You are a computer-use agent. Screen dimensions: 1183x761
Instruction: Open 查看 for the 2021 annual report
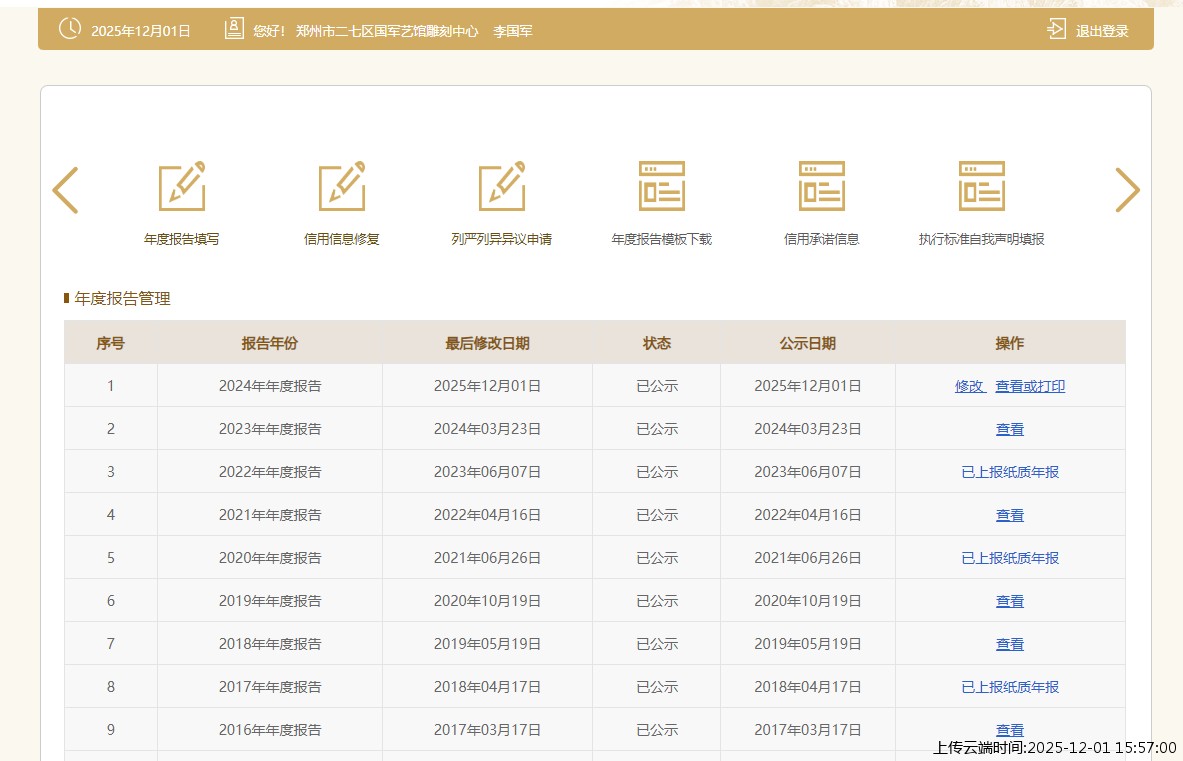click(x=1010, y=515)
